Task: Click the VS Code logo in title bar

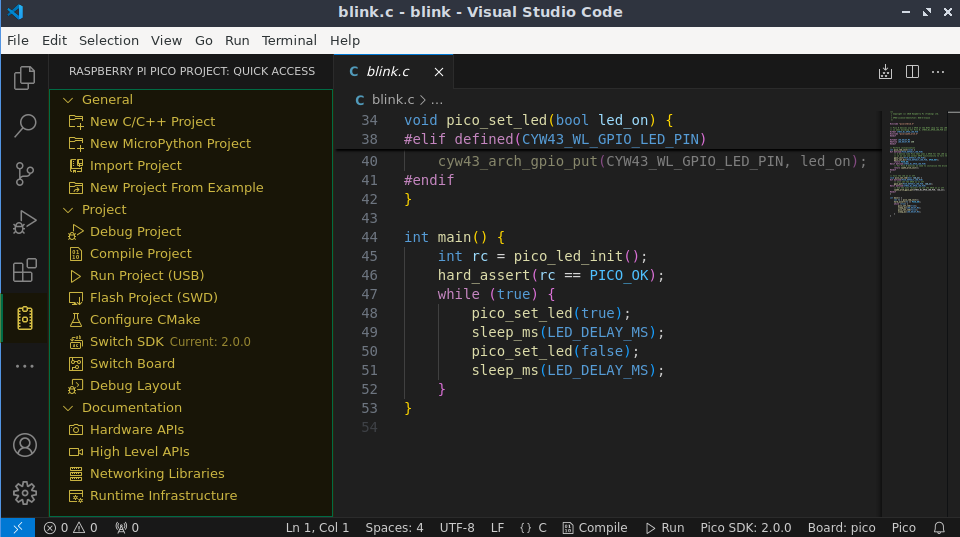Action: coord(15,12)
